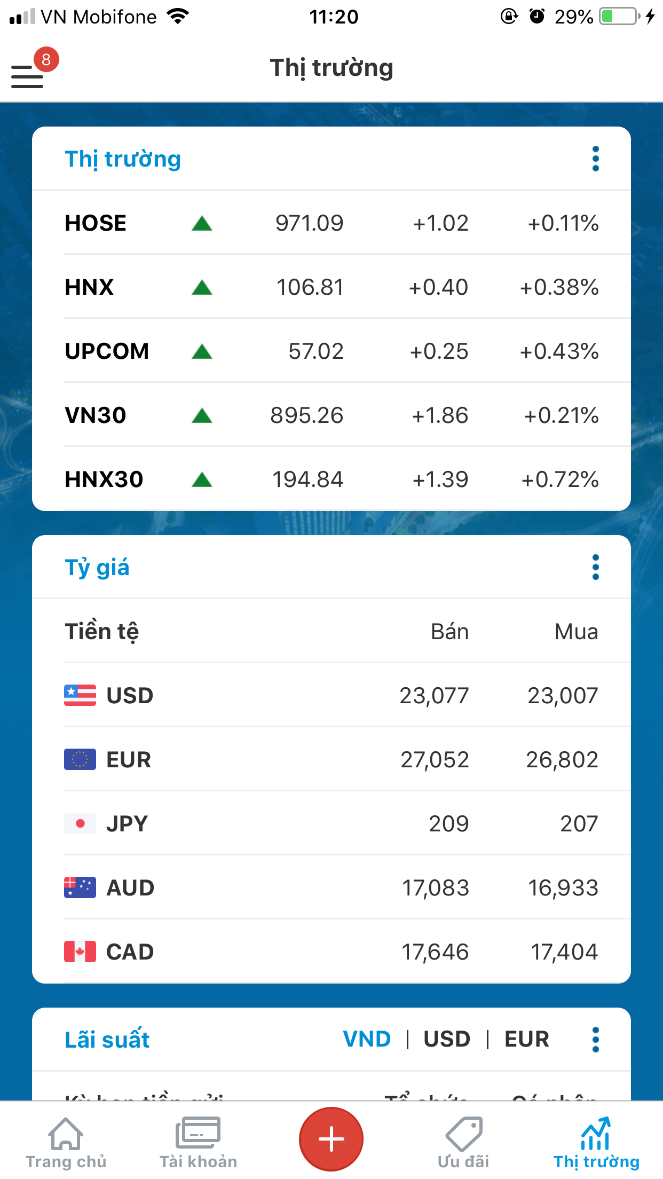Tap the Canadian dollar flag icon

click(80, 952)
